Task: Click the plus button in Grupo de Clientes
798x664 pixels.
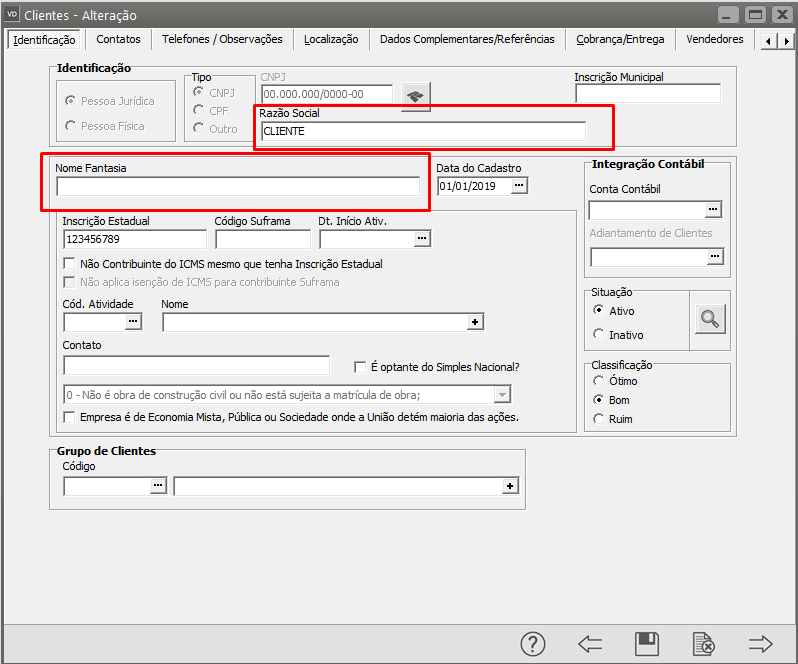Action: pyautogui.click(x=510, y=486)
